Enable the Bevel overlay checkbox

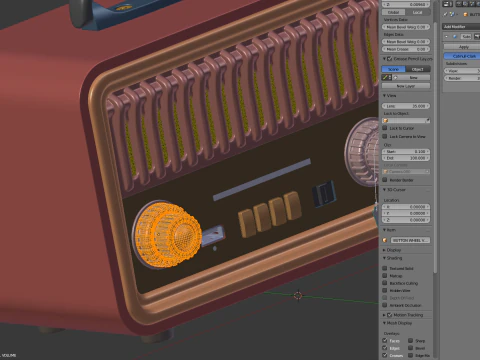(411, 348)
